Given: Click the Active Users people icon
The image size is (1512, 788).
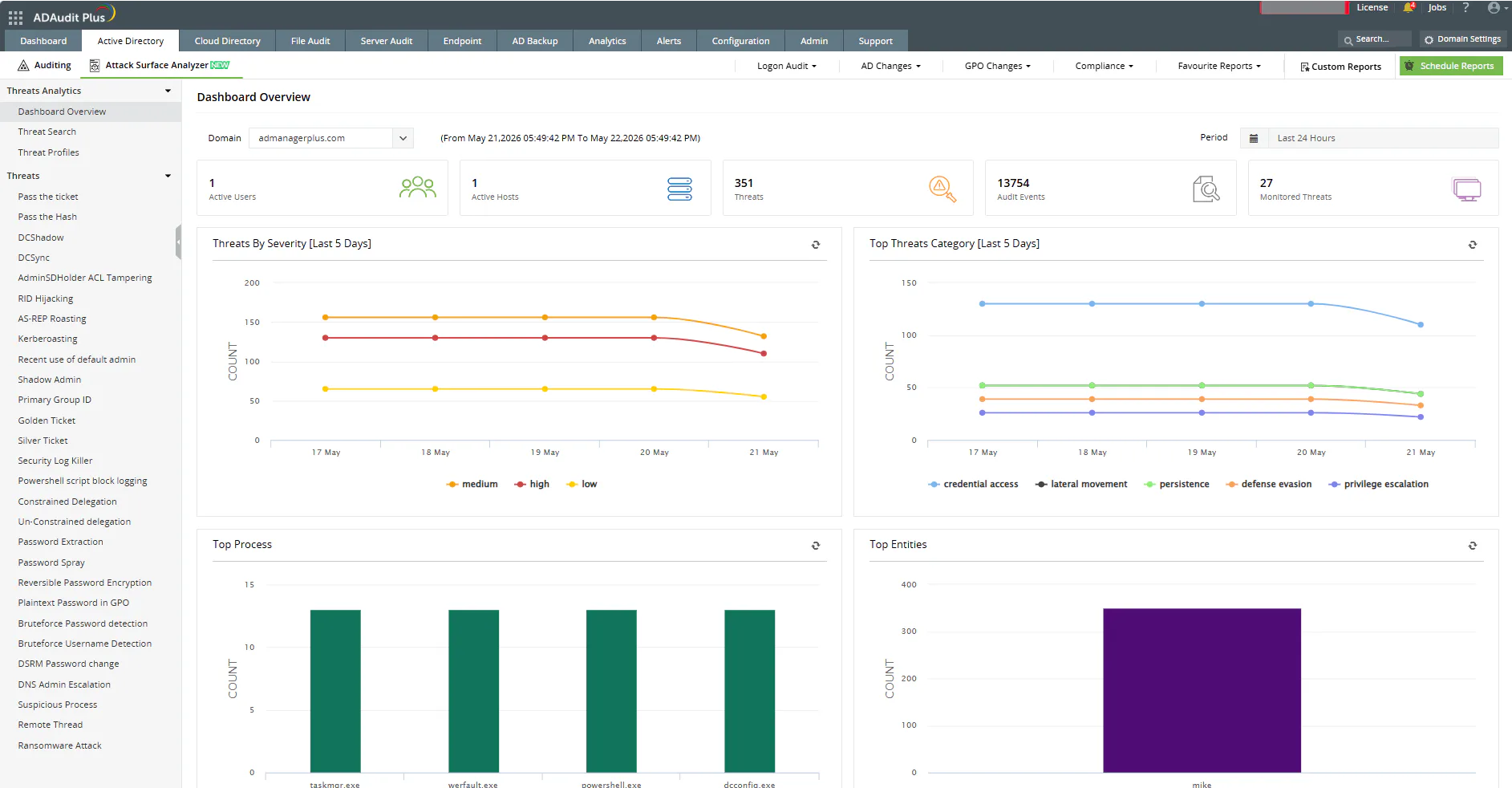Looking at the screenshot, I should (x=417, y=188).
